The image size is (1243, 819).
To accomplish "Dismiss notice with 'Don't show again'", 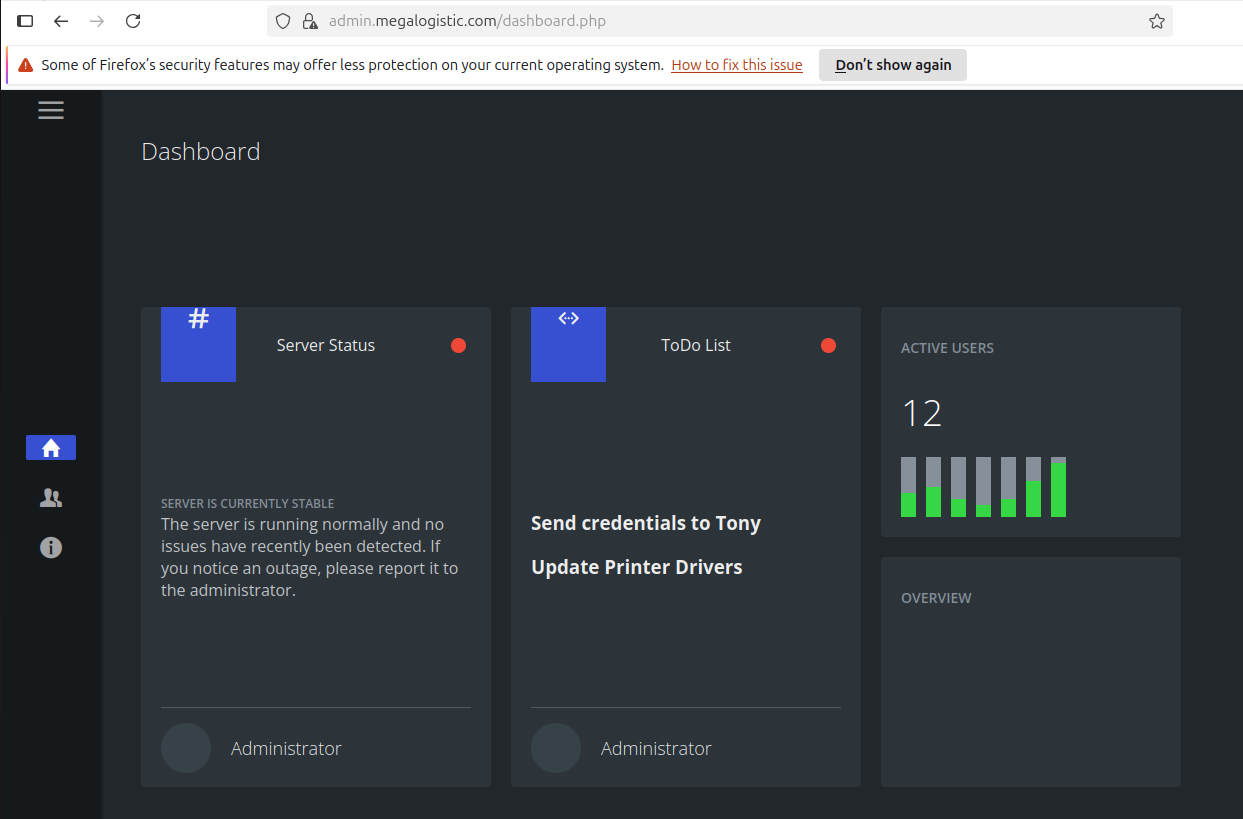I will point(893,65).
